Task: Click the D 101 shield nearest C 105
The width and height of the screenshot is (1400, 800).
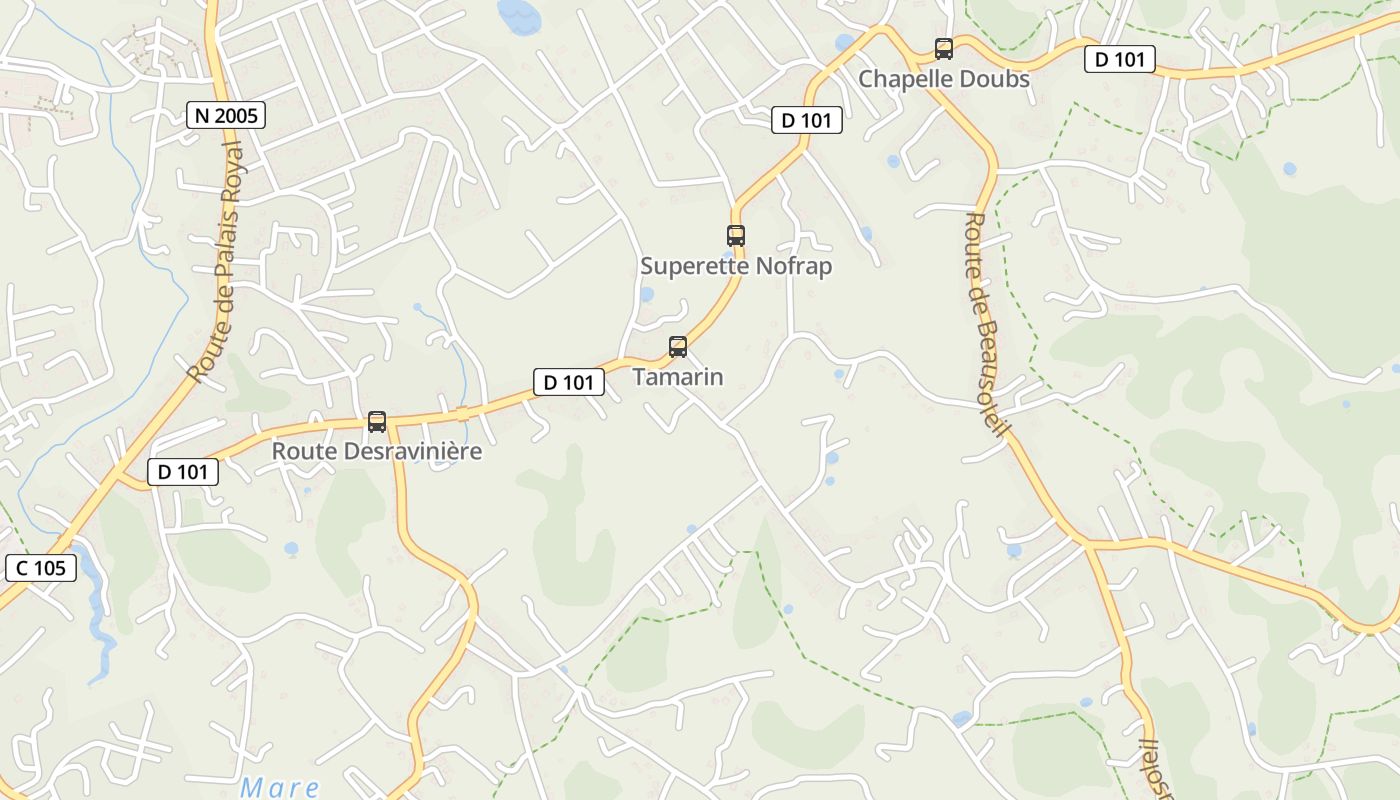Action: point(183,472)
